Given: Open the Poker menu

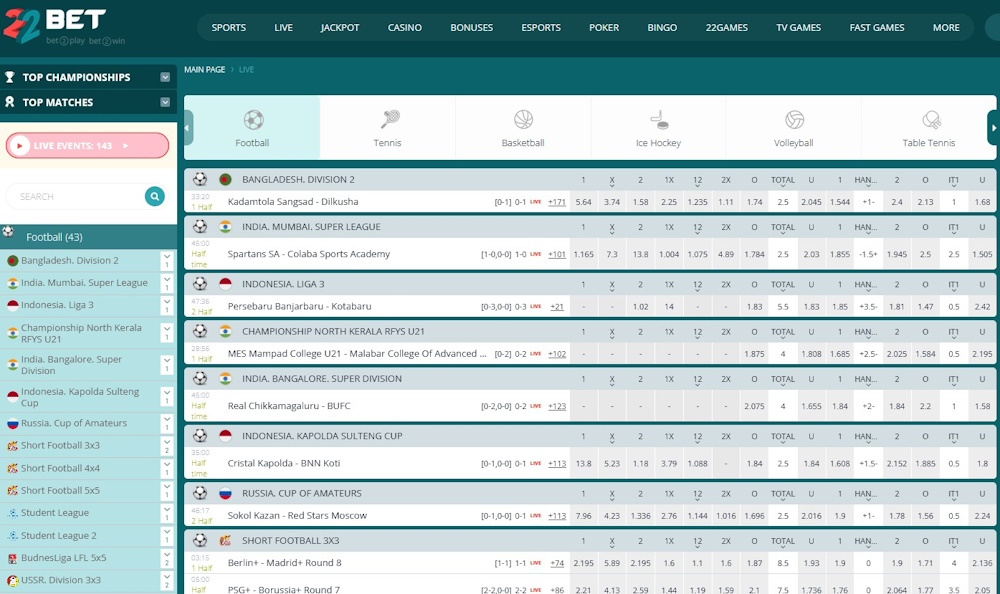Looking at the screenshot, I should (x=604, y=27).
